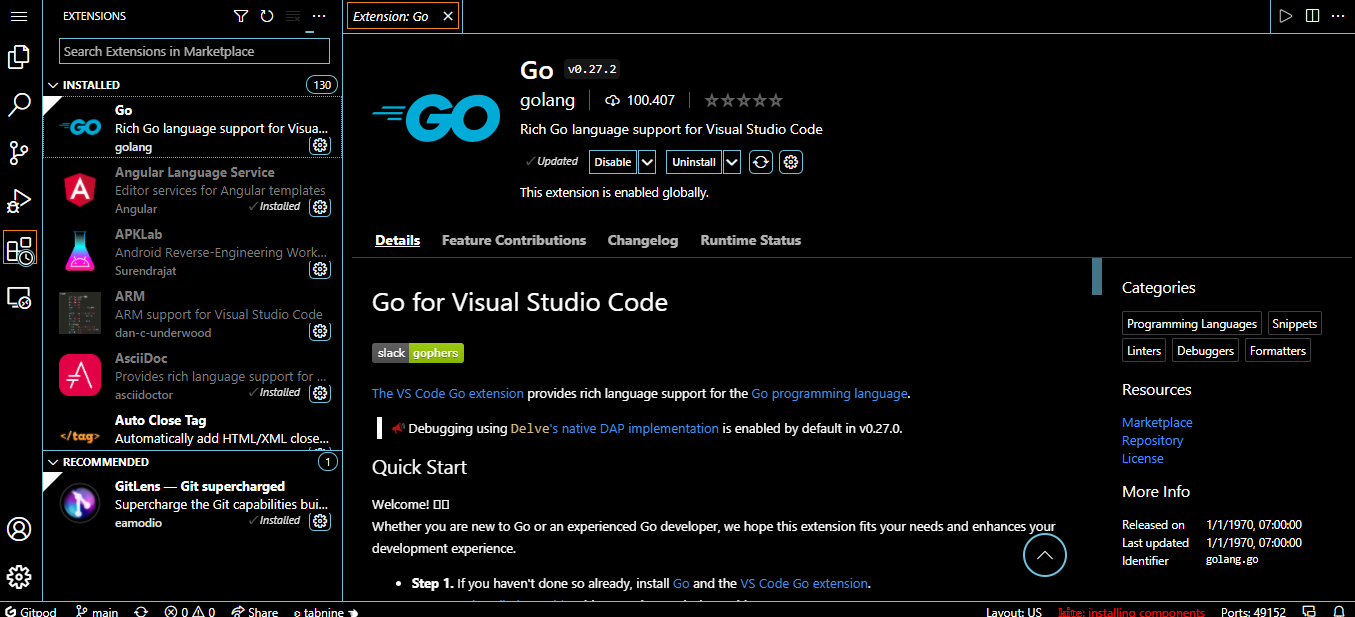Image resolution: width=1355 pixels, height=617 pixels.
Task: Open the Explorer view in the activity bar
Action: [19, 57]
